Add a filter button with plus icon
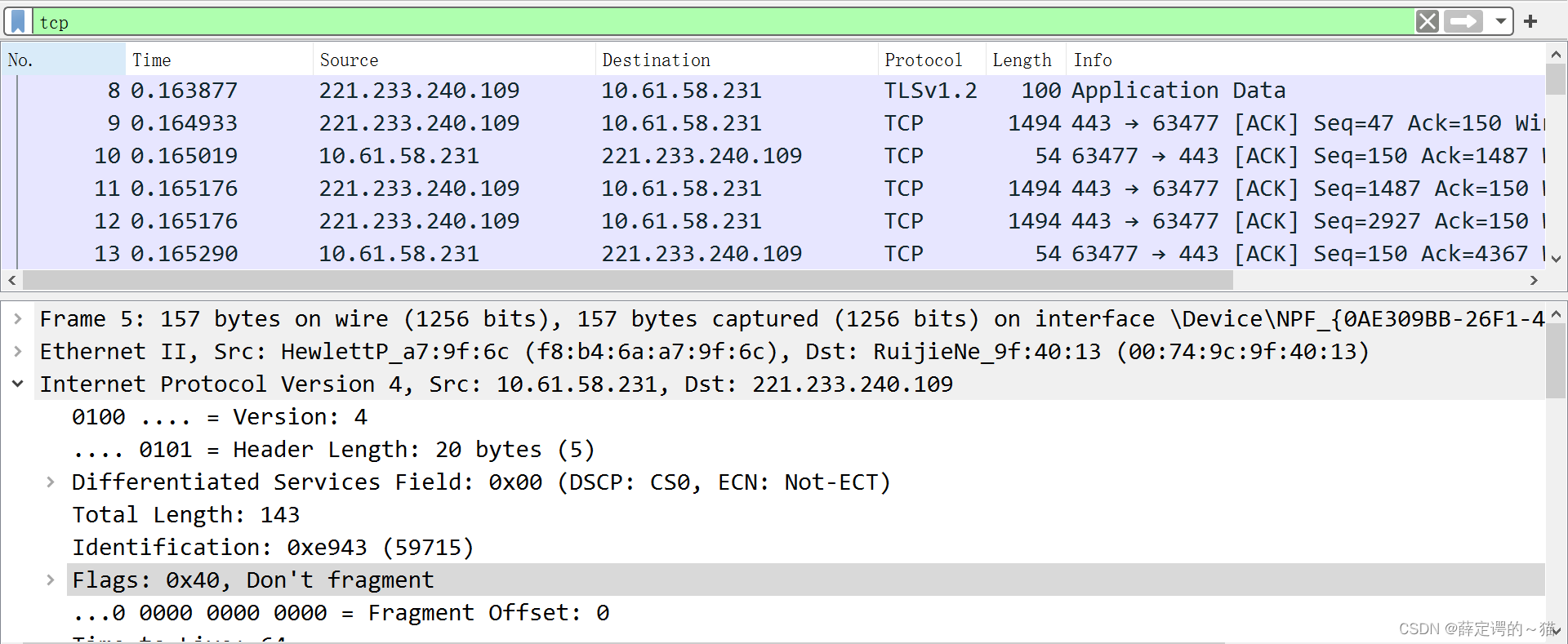This screenshot has width=1568, height=644. [1530, 21]
